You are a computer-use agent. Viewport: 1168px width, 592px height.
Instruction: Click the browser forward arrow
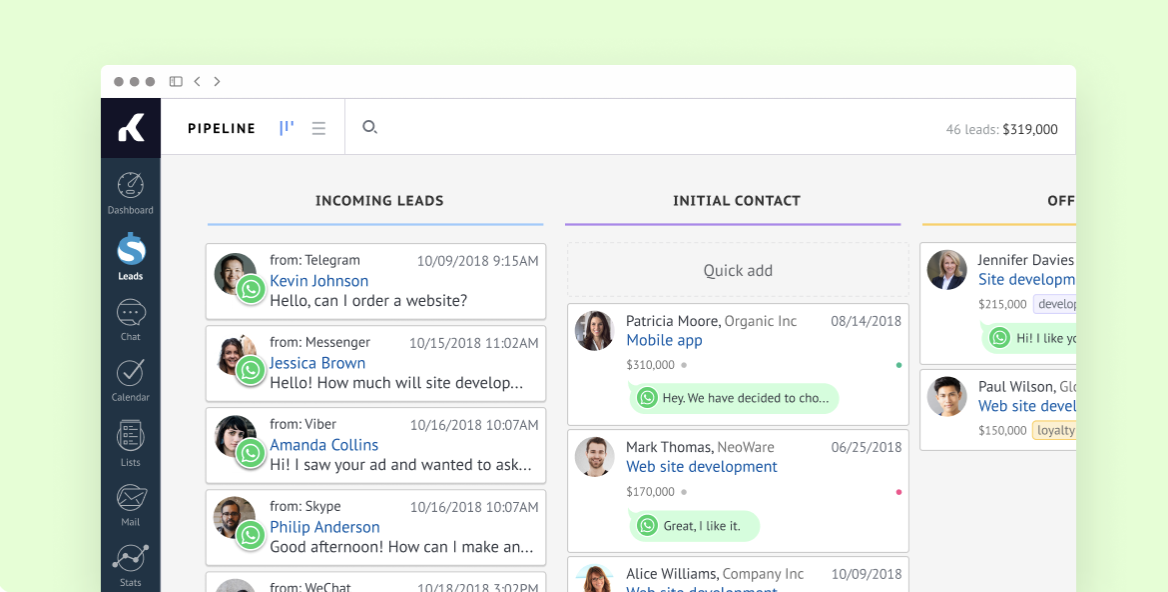[217, 81]
